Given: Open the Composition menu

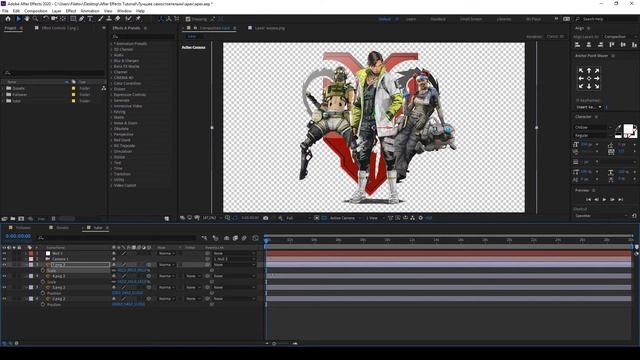Looking at the screenshot, I should (36, 11).
